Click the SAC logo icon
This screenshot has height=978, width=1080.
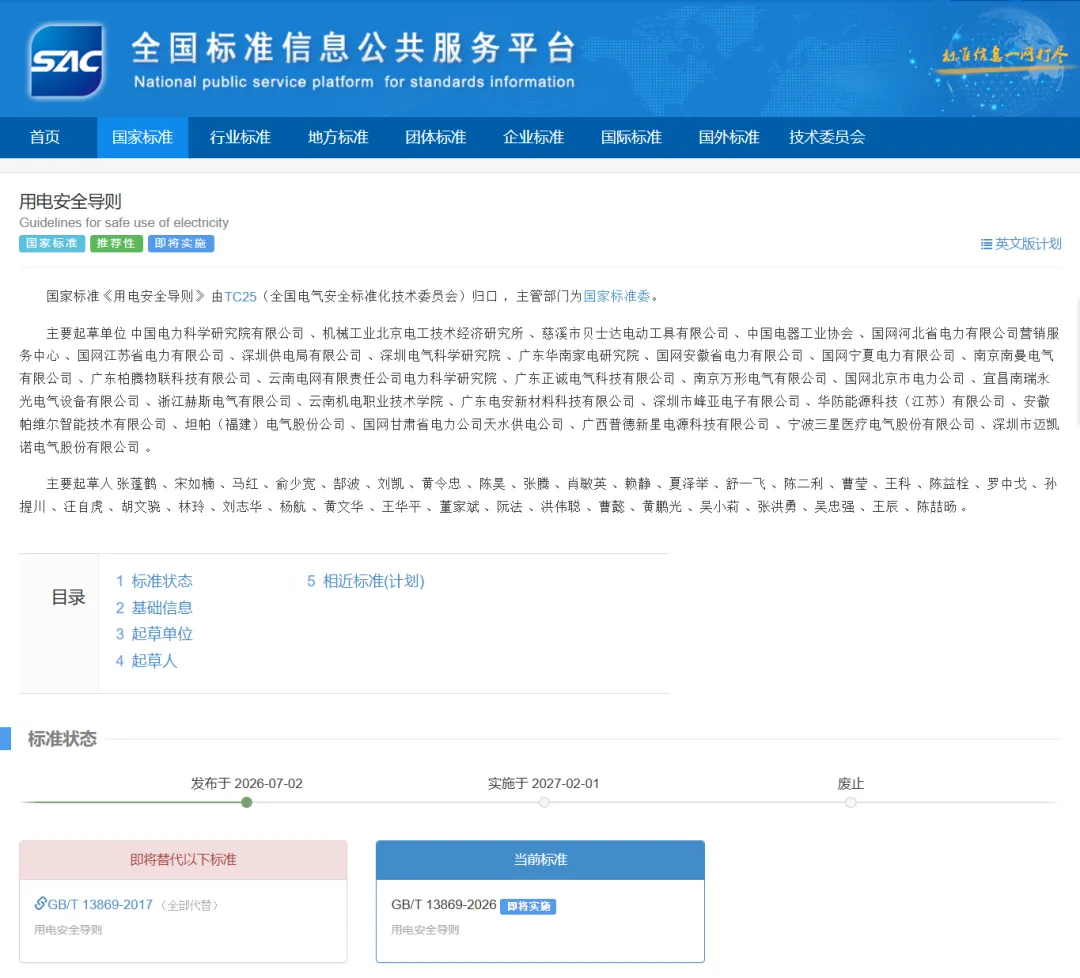click(66, 61)
